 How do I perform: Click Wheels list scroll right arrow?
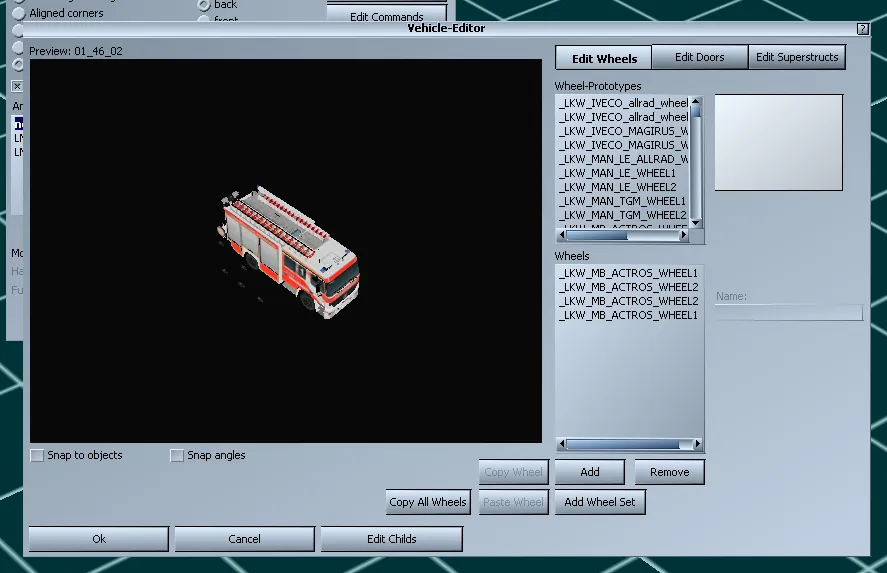click(x=698, y=445)
